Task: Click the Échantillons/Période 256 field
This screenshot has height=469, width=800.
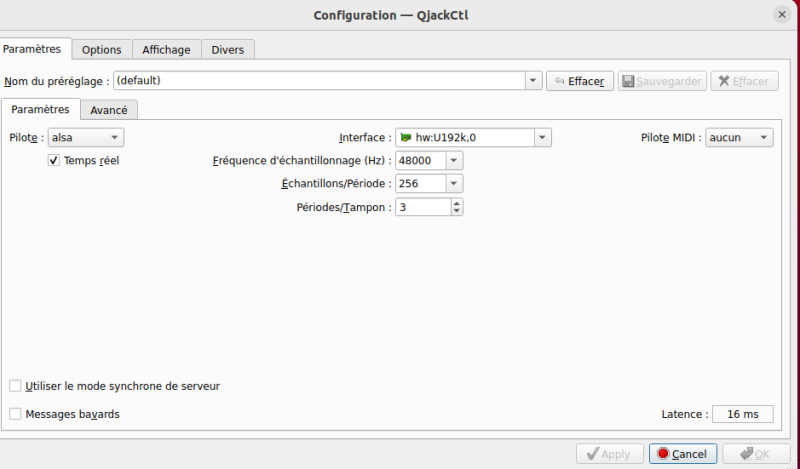Action: 421,183
